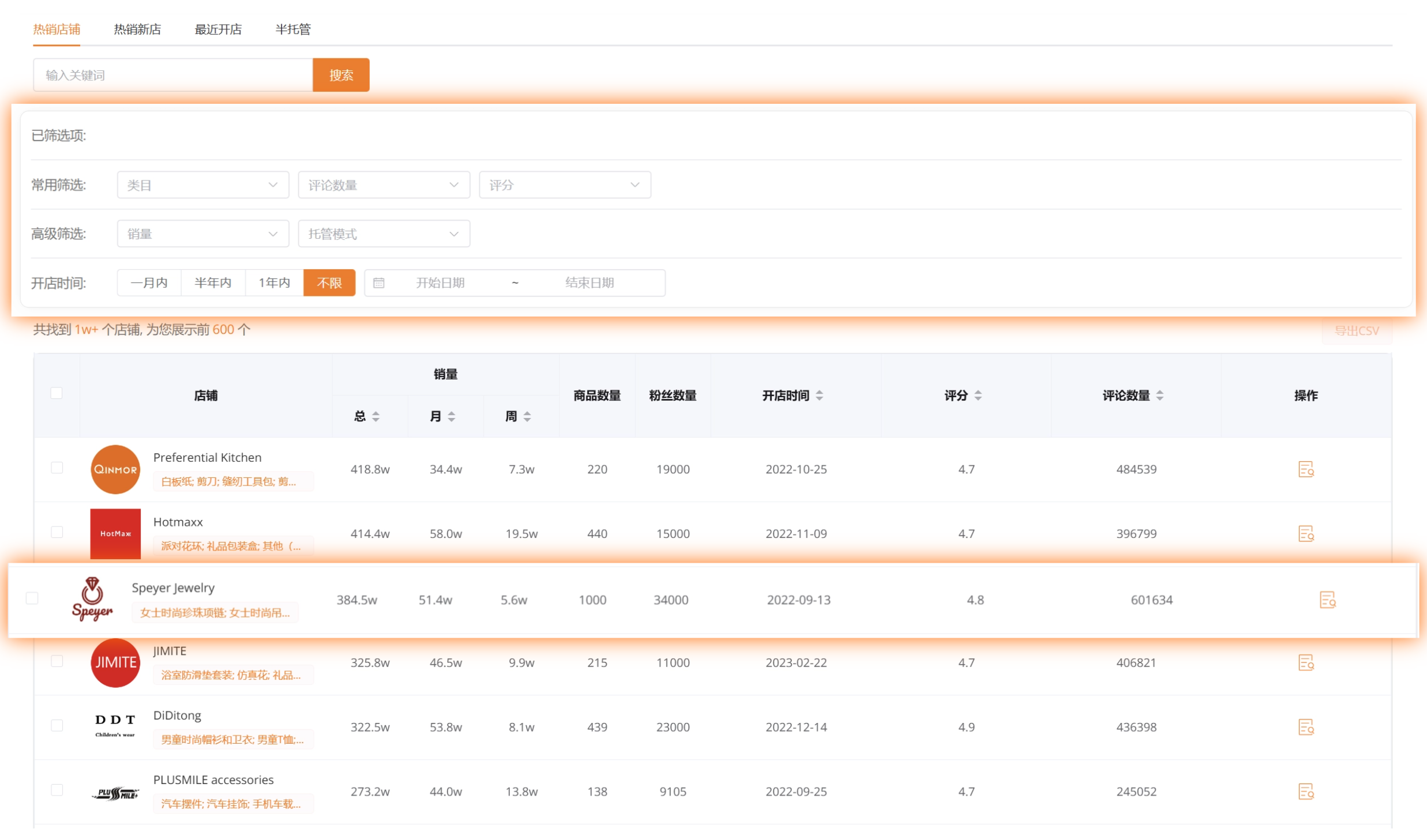Open the 评分 rating filter dropdown
The width and height of the screenshot is (1427, 840).
point(565,185)
